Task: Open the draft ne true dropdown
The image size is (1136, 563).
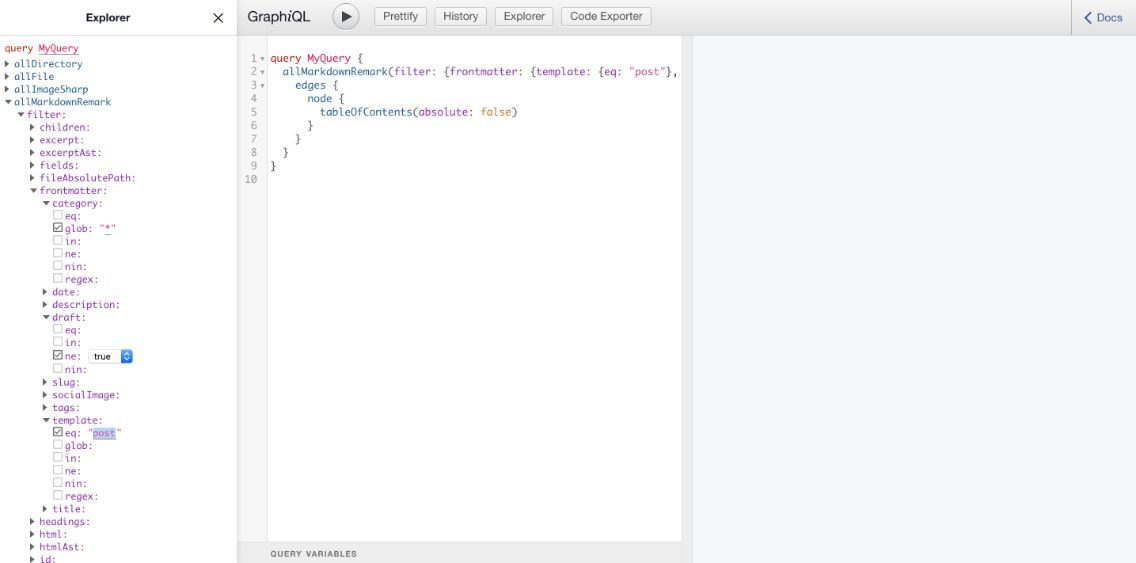Action: click(x=110, y=356)
